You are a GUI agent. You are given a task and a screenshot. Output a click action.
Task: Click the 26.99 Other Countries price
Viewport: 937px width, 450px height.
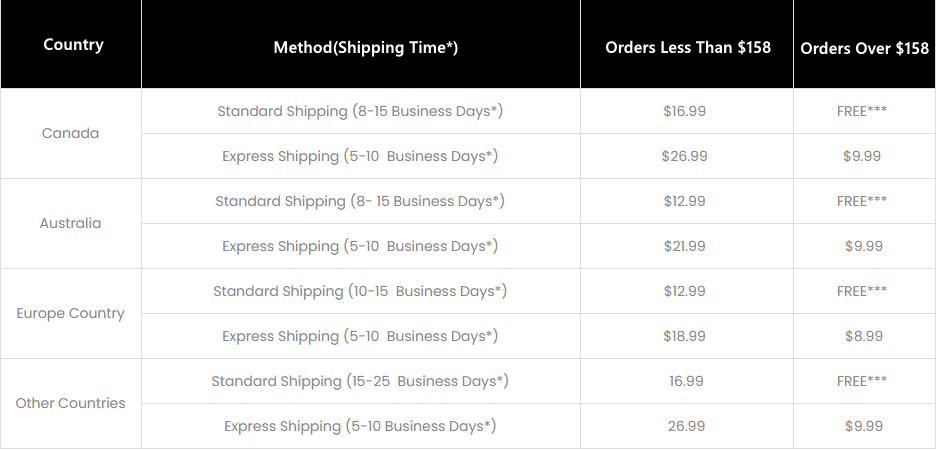pyautogui.click(x=686, y=426)
